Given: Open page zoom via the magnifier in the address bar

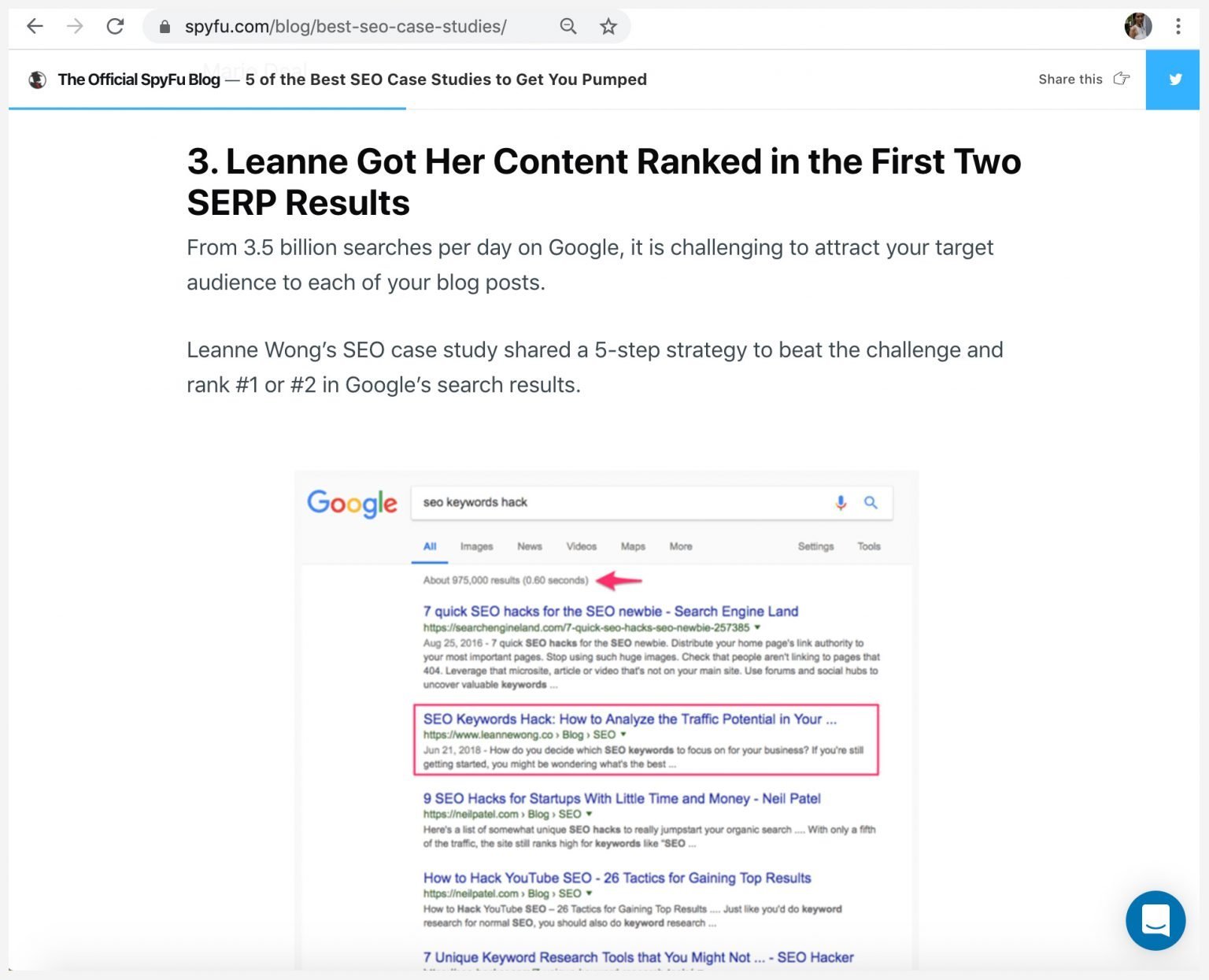Looking at the screenshot, I should pos(567,26).
